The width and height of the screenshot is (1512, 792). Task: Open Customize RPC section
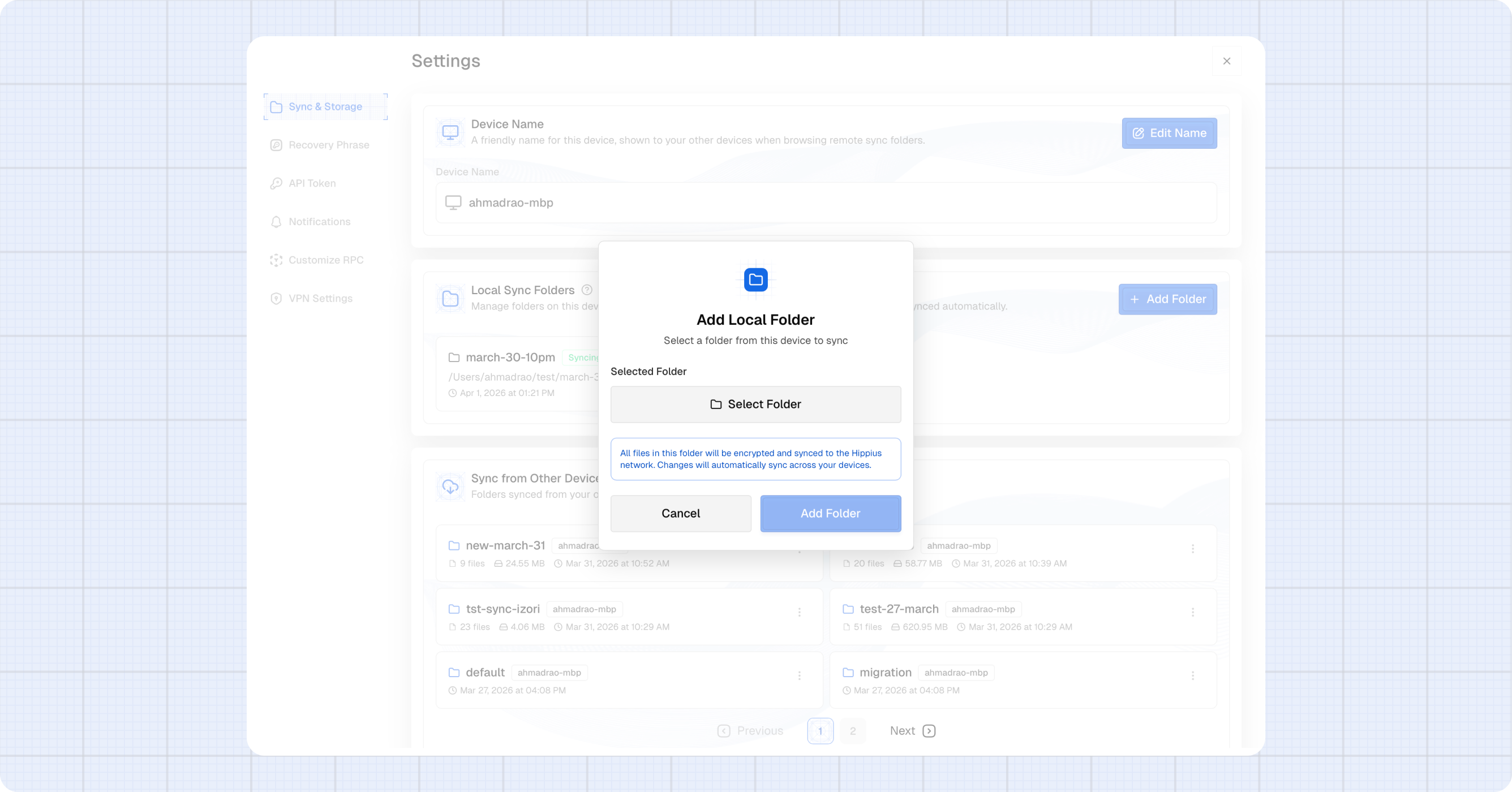(x=325, y=260)
